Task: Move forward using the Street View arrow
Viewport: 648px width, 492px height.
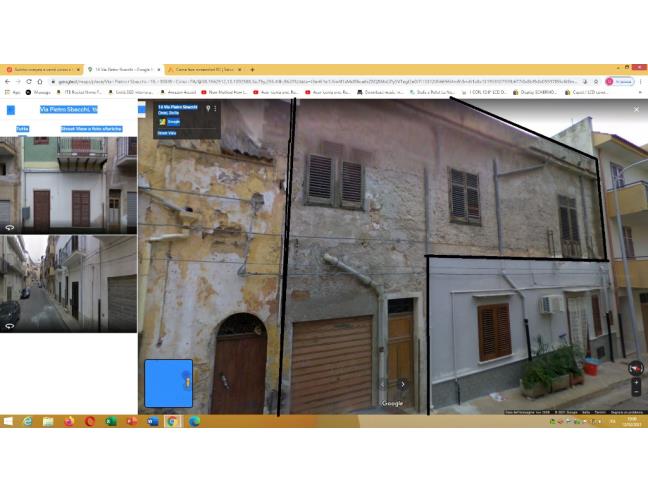Action: [403, 383]
